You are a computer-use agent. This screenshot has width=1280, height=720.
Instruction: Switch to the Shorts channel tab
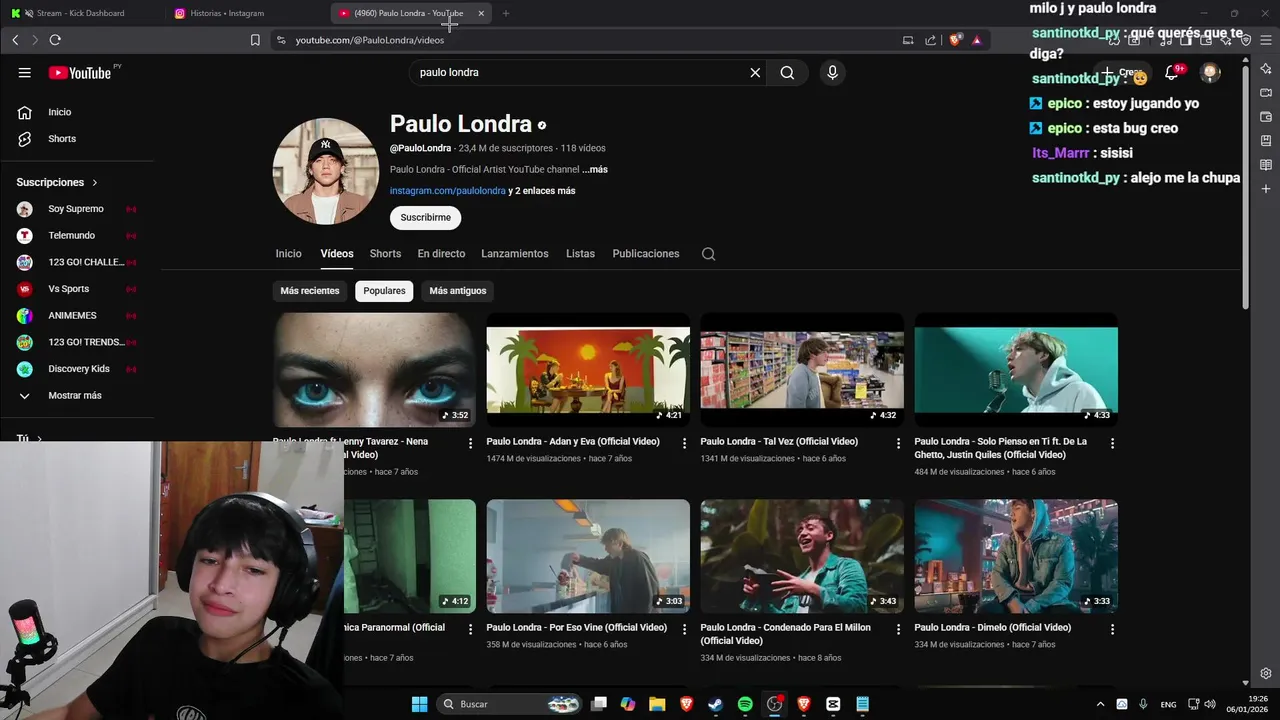[385, 254]
